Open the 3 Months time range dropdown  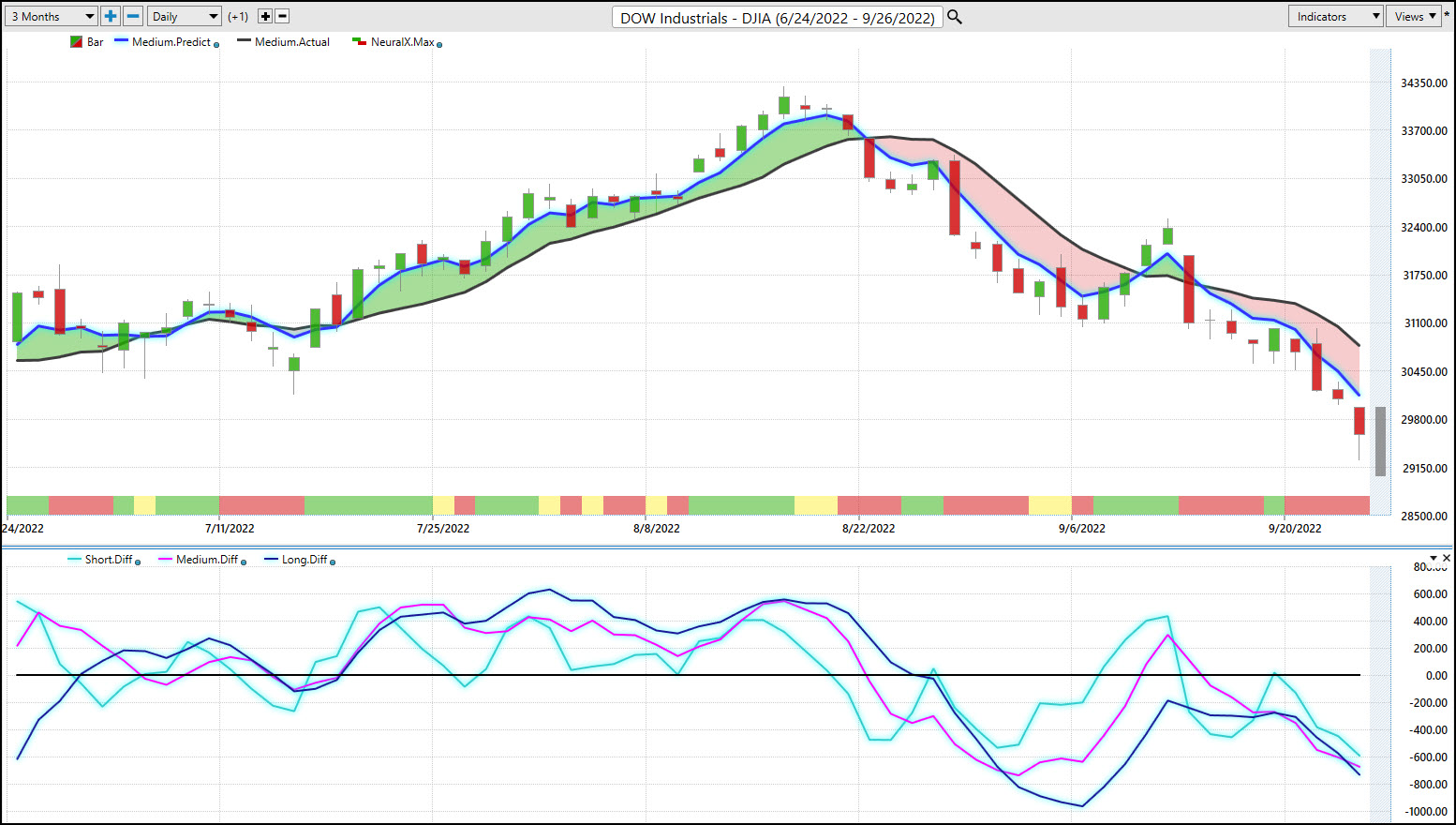[52, 16]
